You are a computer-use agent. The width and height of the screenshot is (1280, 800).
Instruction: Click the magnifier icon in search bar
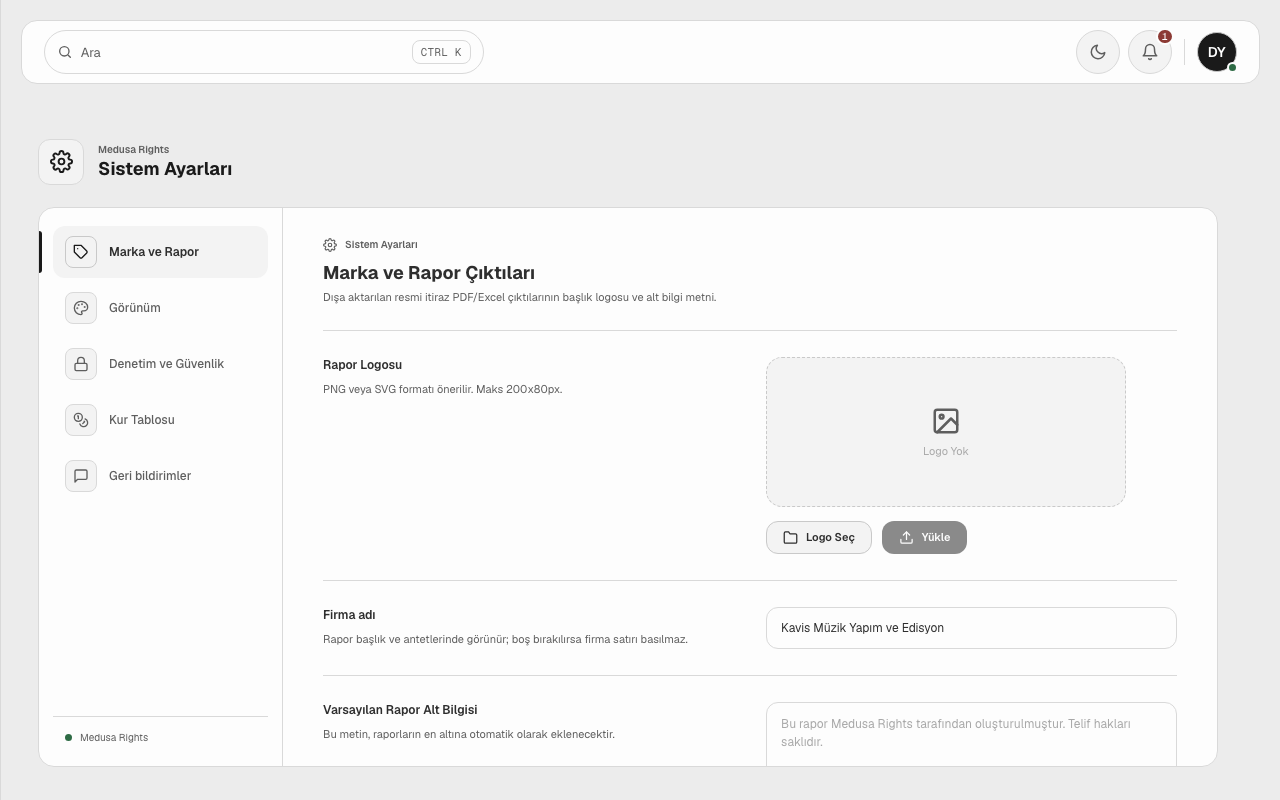tap(65, 52)
